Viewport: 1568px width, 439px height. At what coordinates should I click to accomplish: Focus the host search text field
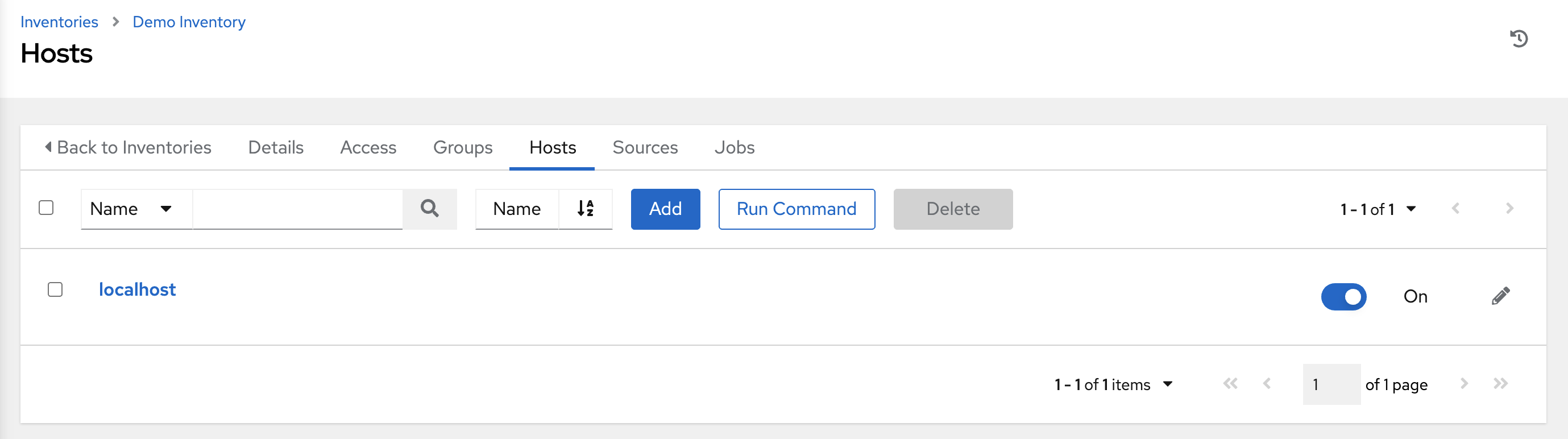point(297,209)
